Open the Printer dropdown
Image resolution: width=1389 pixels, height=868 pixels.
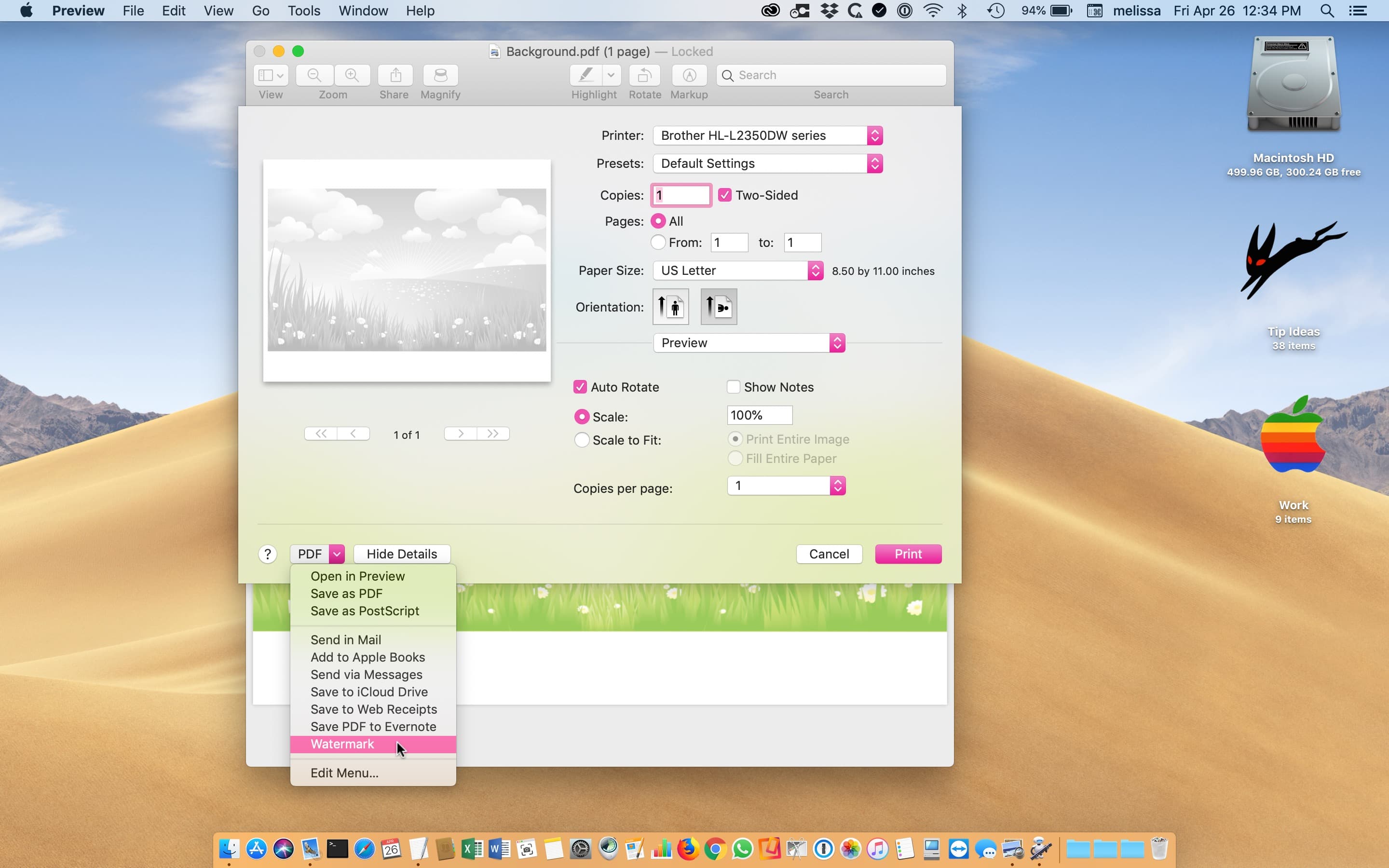point(768,136)
